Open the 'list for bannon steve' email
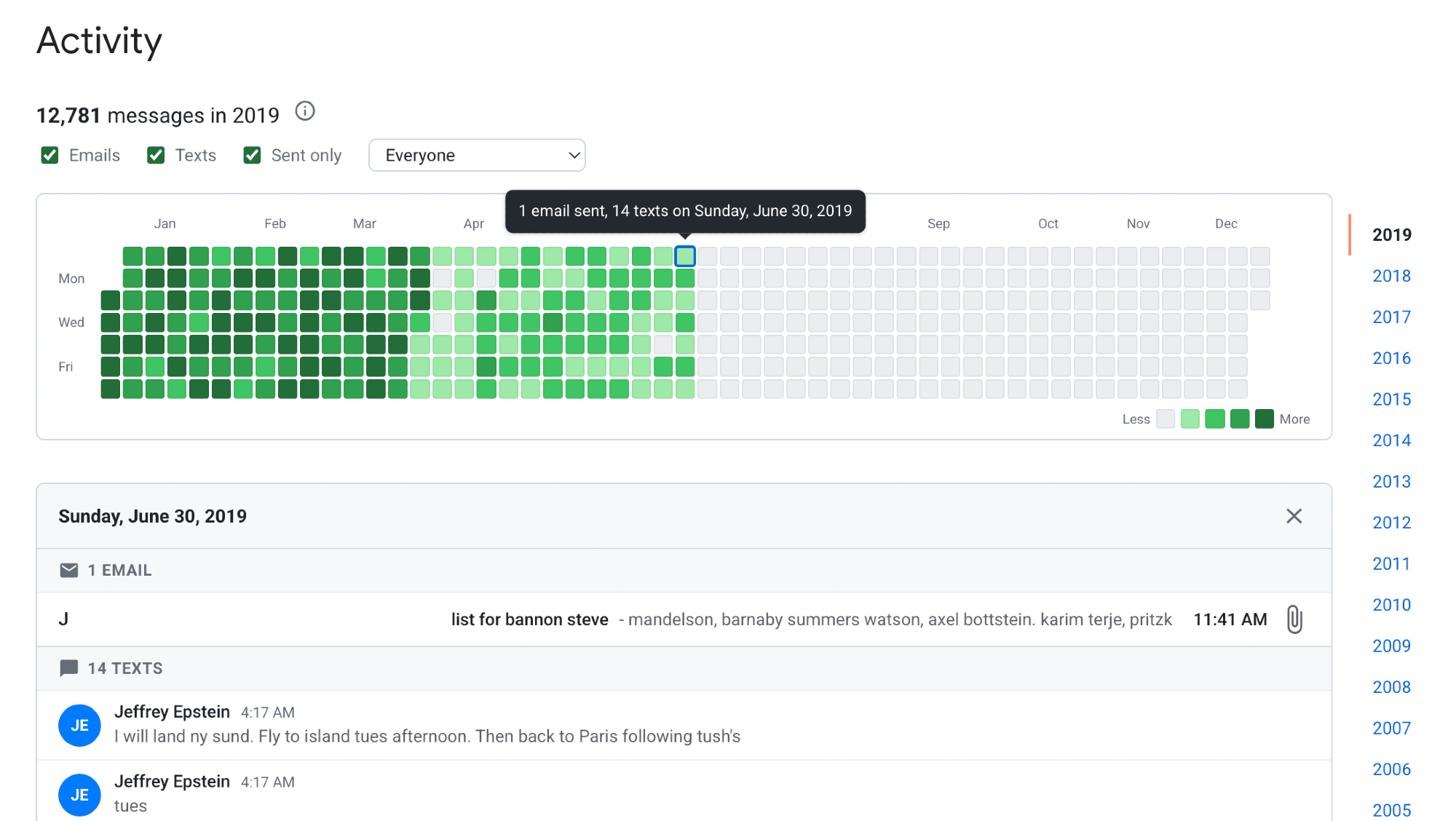 coord(529,619)
